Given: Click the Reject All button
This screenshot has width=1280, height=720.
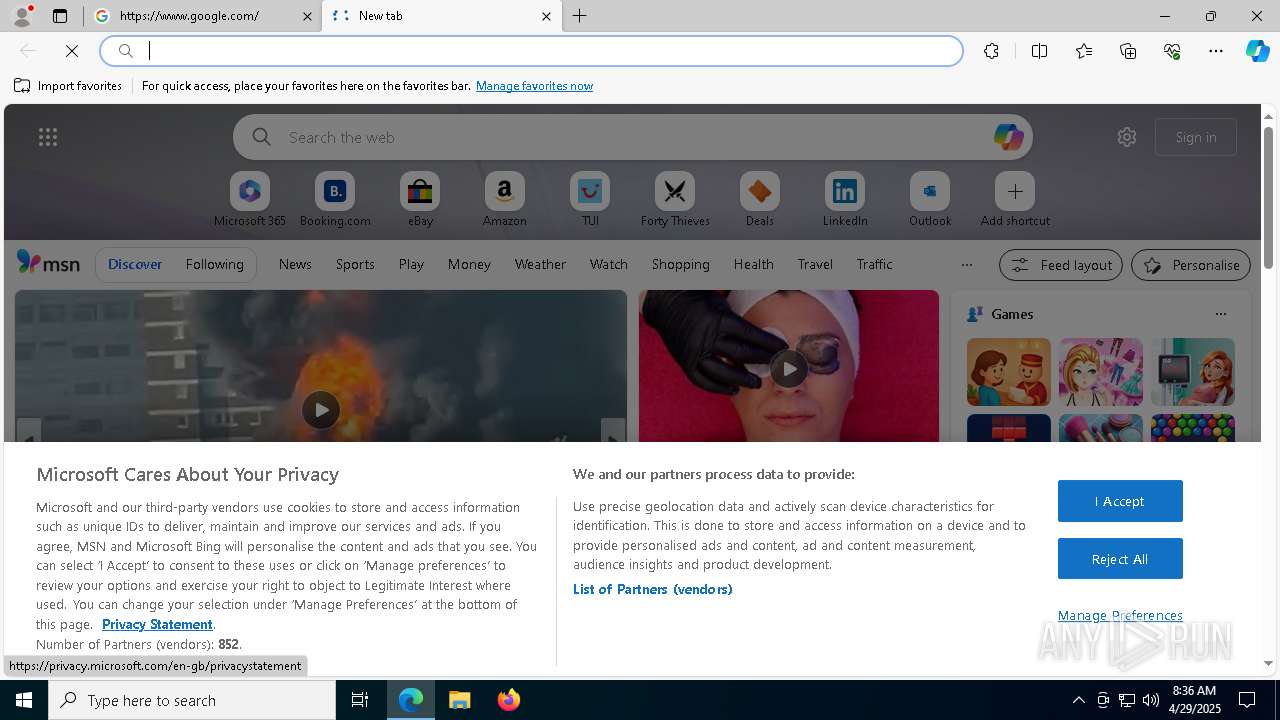Looking at the screenshot, I should coord(1120,559).
